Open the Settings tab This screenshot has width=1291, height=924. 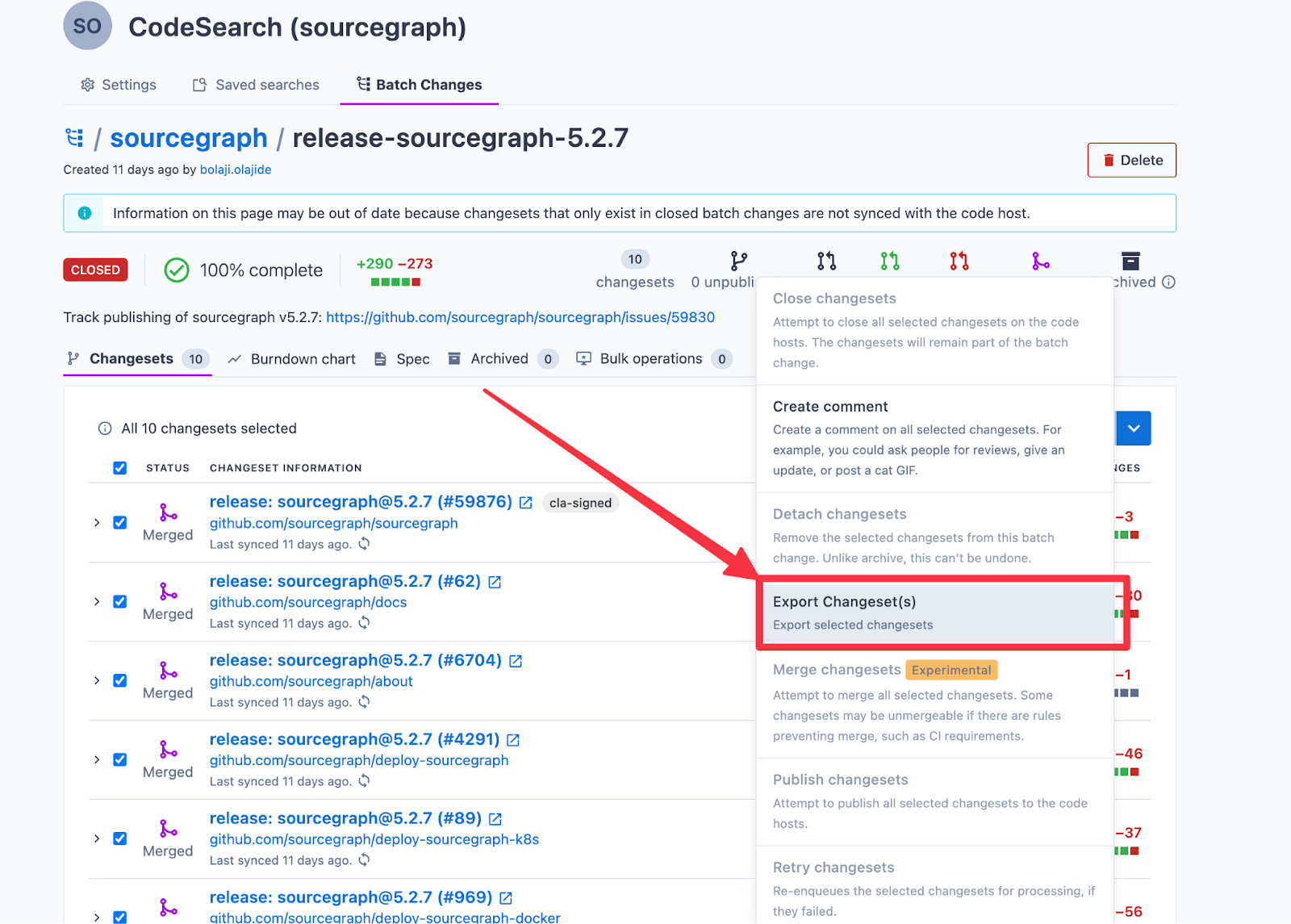point(119,85)
